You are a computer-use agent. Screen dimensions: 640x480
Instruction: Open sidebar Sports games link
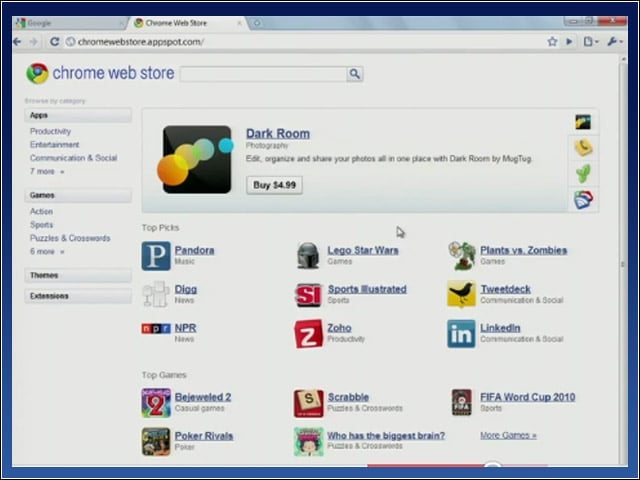(x=41, y=224)
